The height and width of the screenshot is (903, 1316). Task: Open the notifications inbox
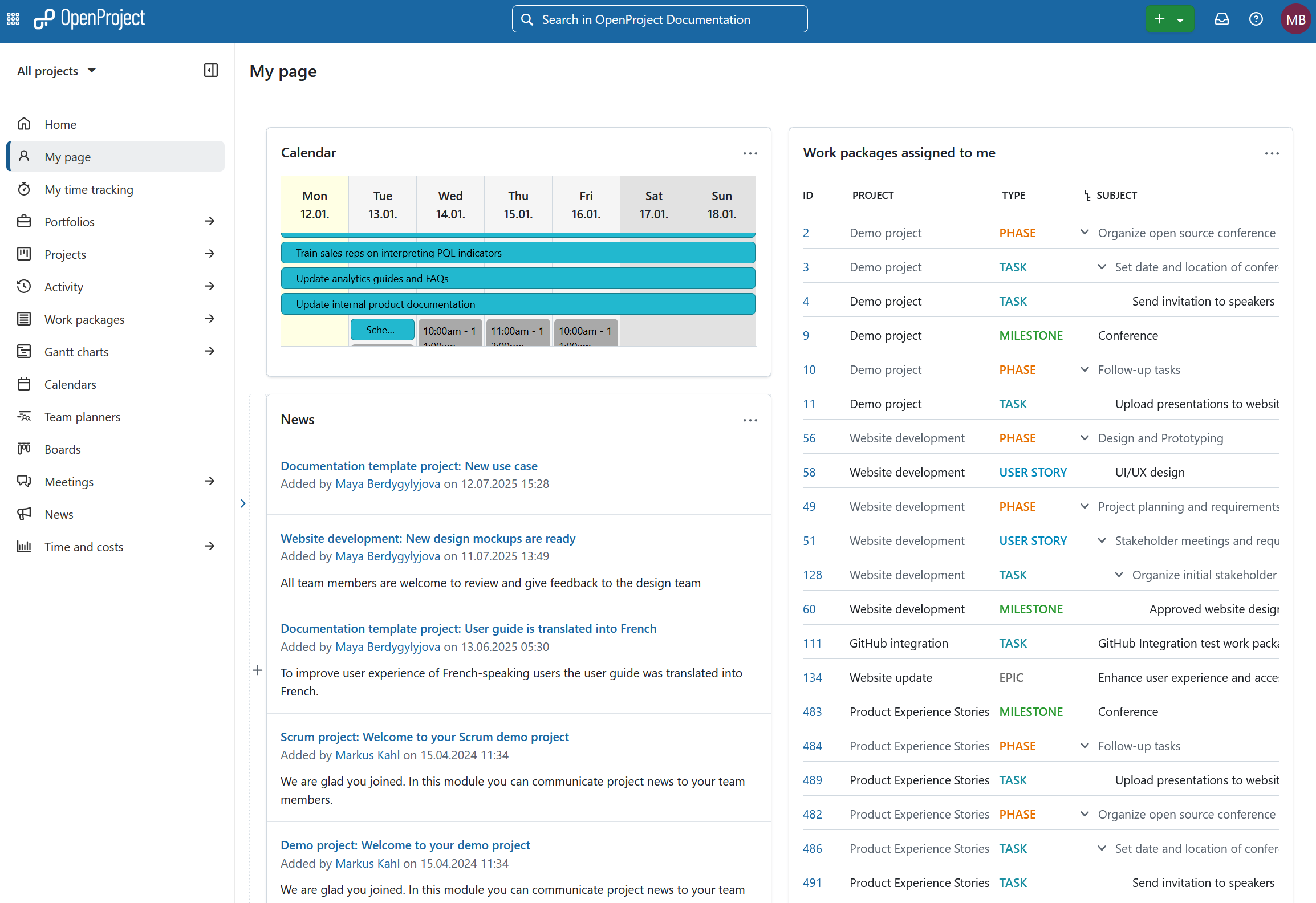1221,18
